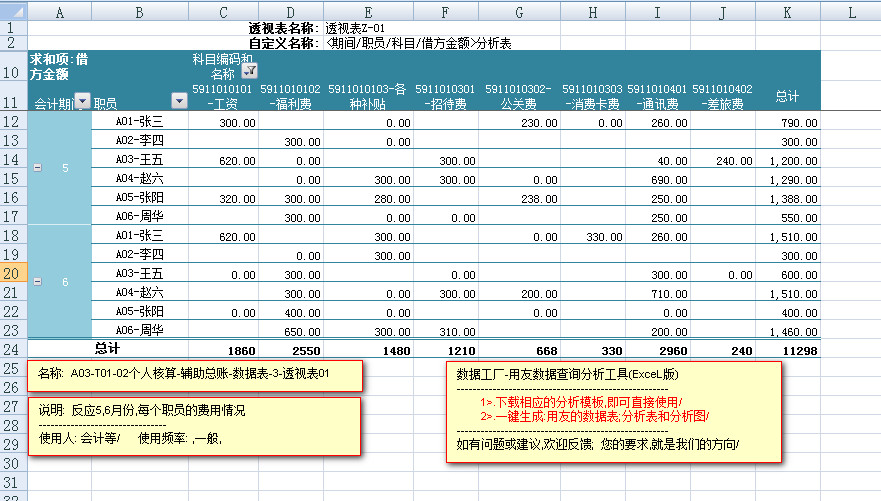Screen dimensions: 881x501
Task: Collapse the period 6 group
Action: (x=37, y=283)
